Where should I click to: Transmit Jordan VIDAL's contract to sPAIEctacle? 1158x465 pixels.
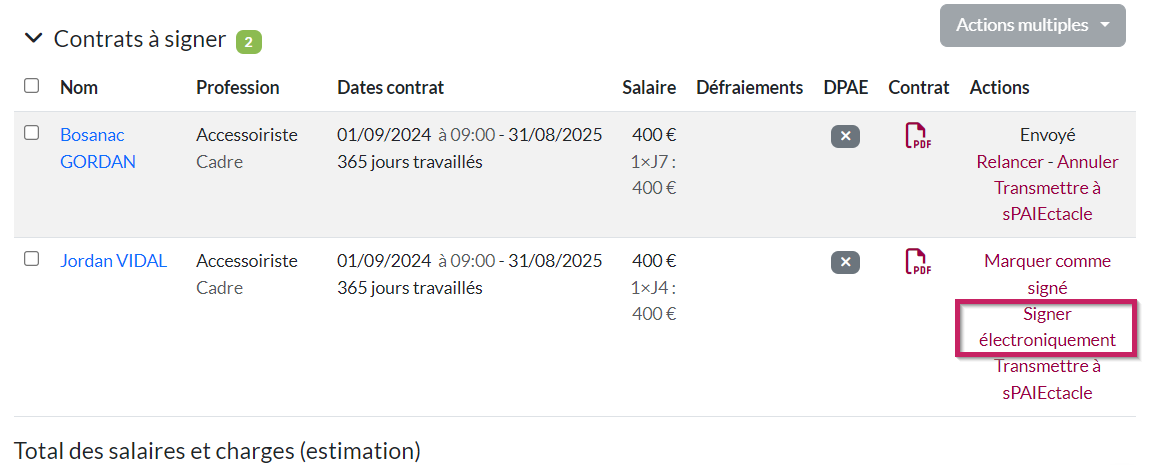coord(1047,379)
